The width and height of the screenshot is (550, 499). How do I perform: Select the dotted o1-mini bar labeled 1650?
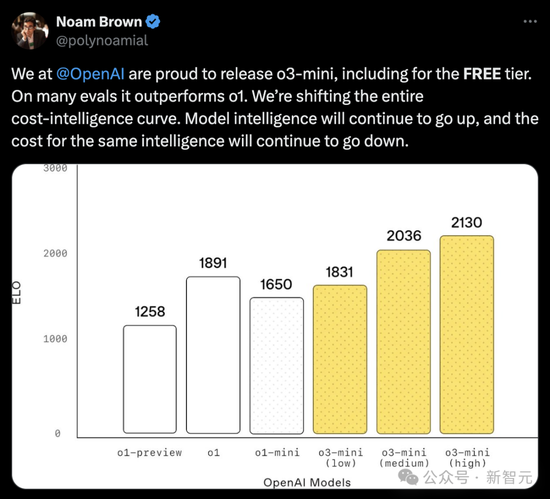click(276, 365)
